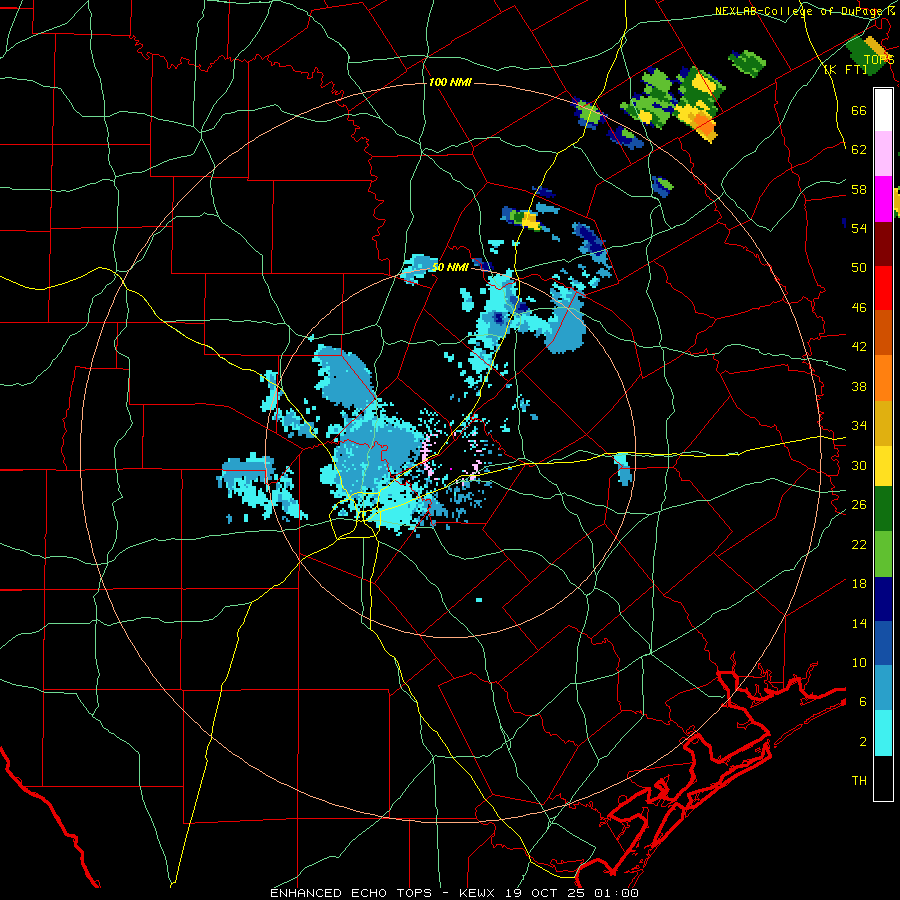
Task: Click the "34" legend value
Action: (859, 426)
